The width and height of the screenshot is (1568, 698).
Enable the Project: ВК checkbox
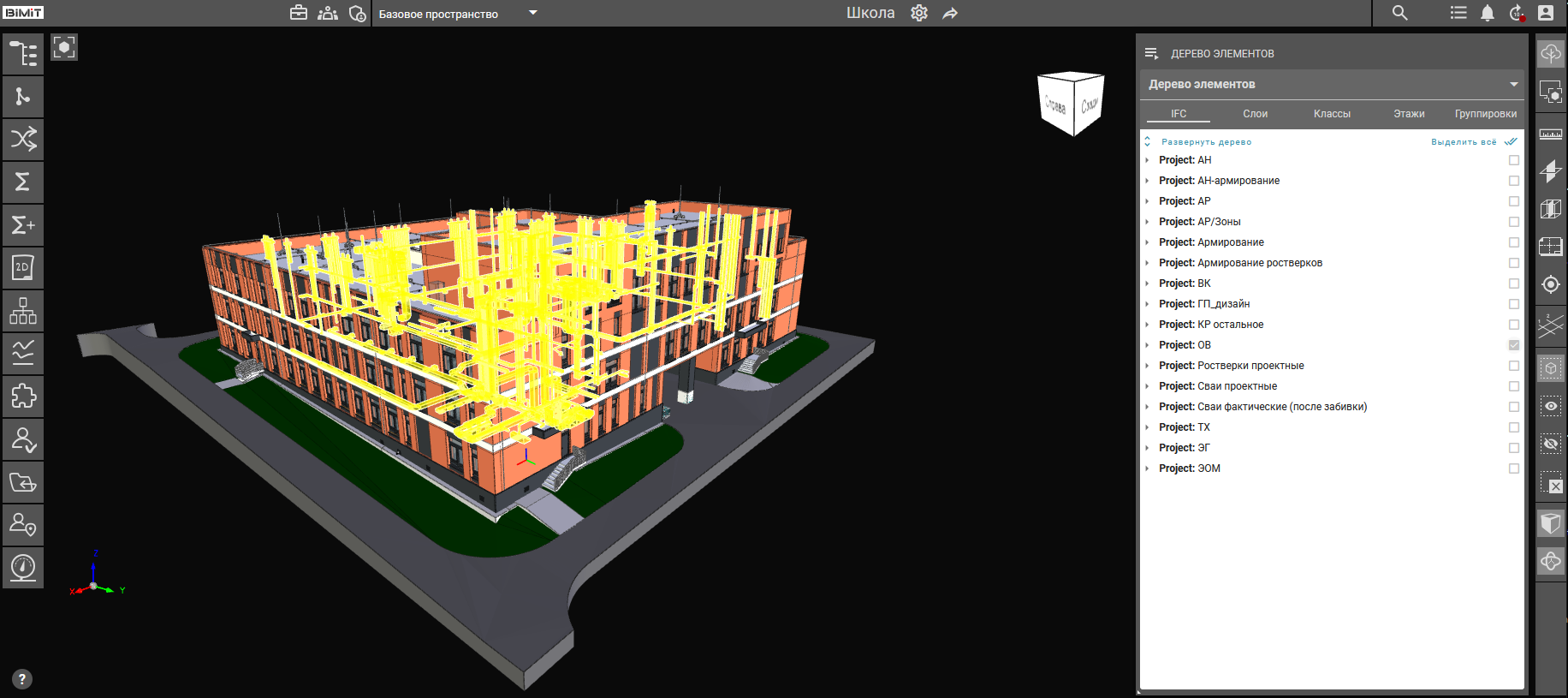click(1513, 283)
